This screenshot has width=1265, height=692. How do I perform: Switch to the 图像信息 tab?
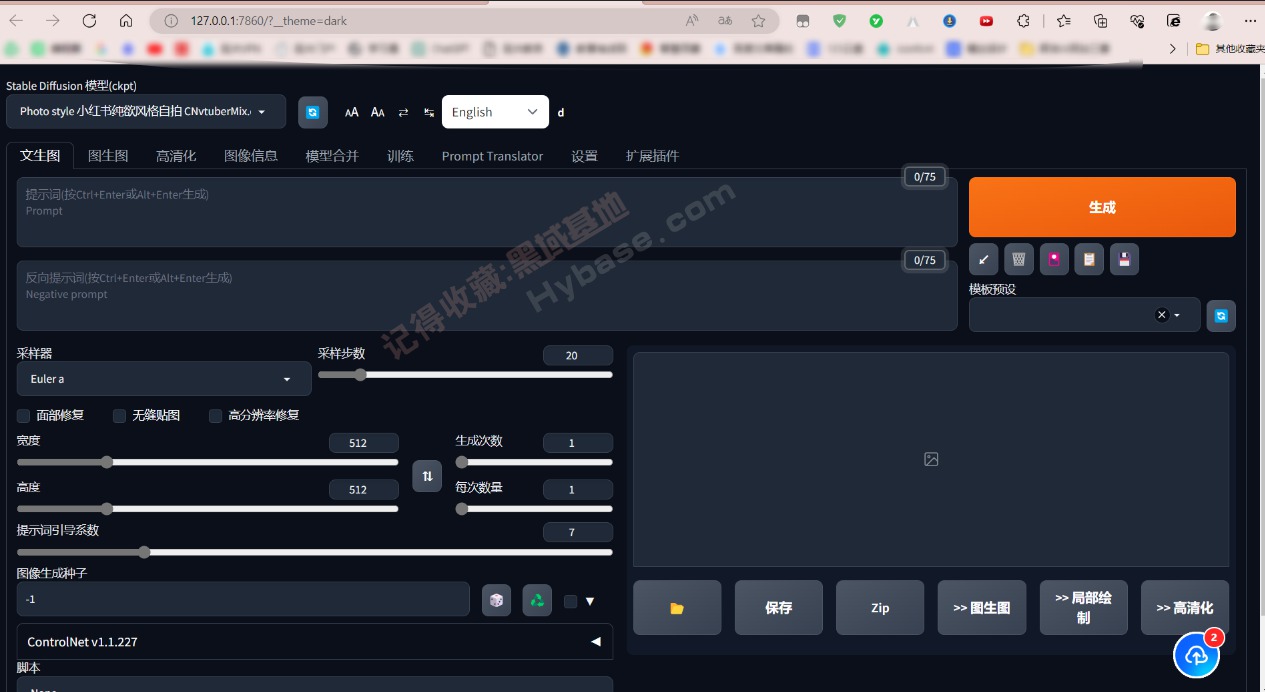(x=251, y=156)
